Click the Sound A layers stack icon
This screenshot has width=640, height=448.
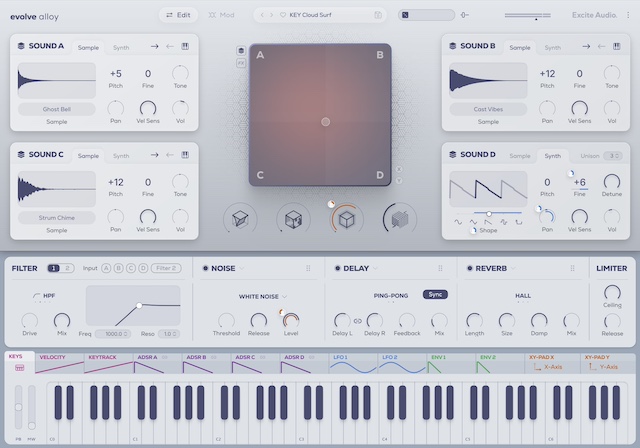[21, 46]
